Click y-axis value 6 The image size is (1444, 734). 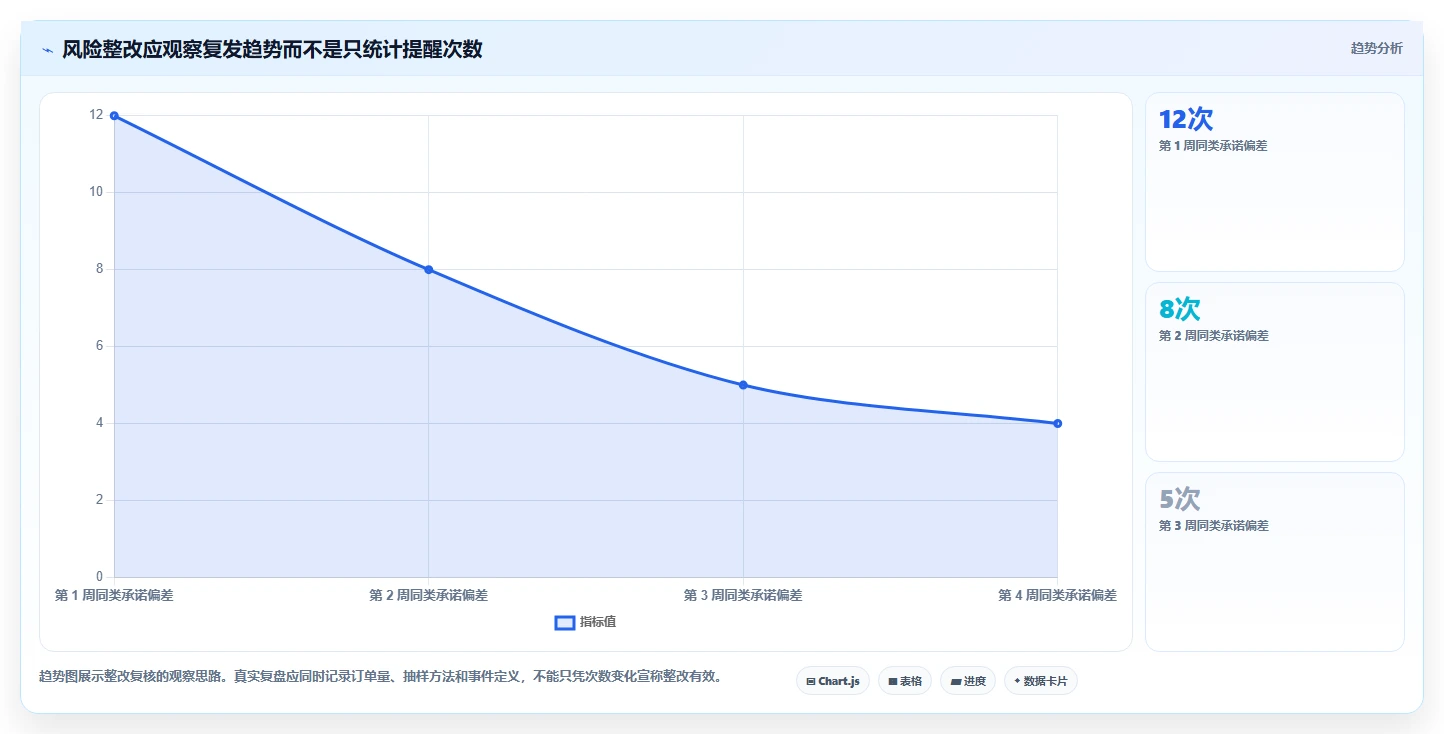[99, 346]
